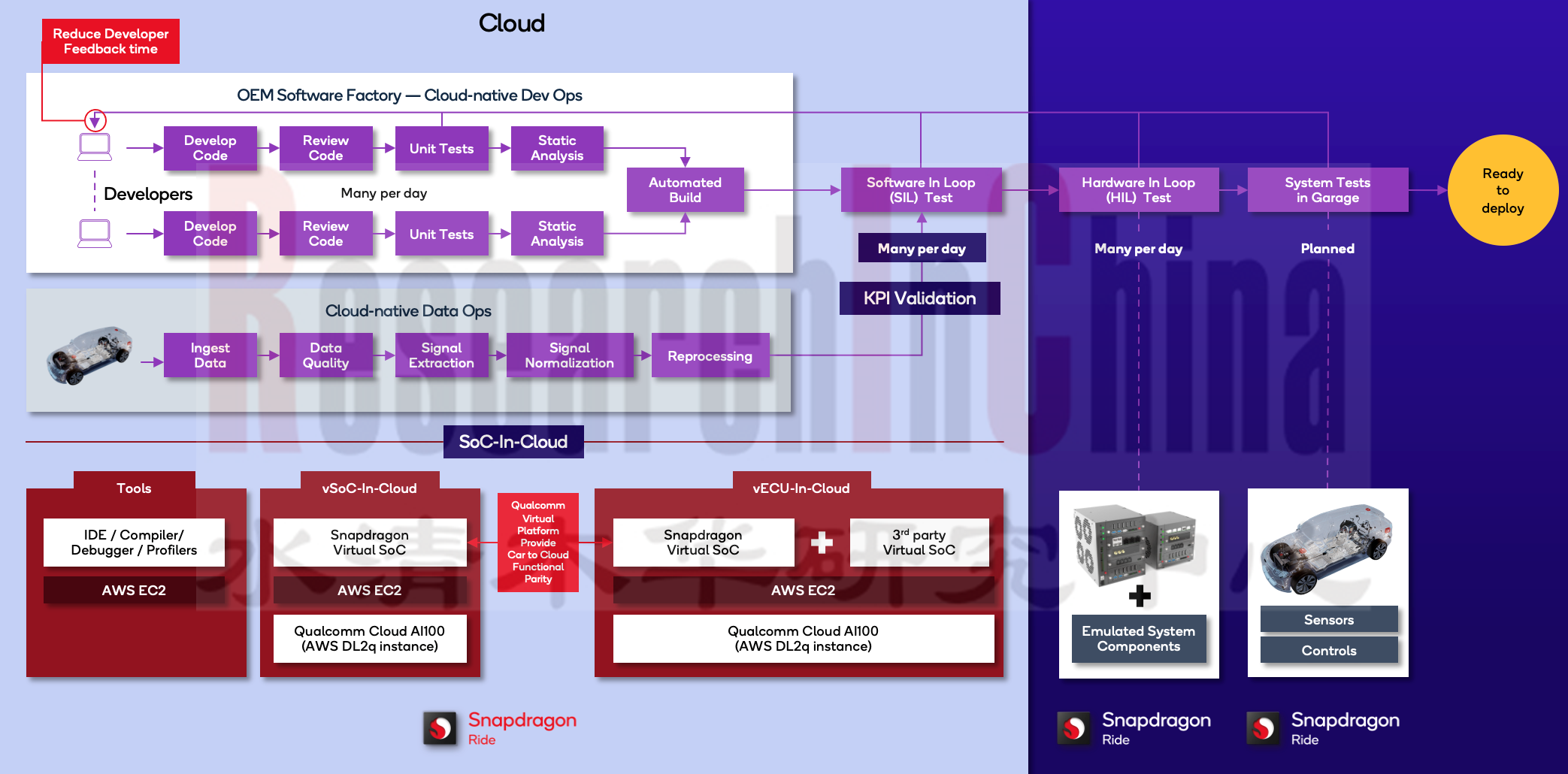Select the hardware rack image
The width and height of the screenshot is (1568, 774).
1135,545
